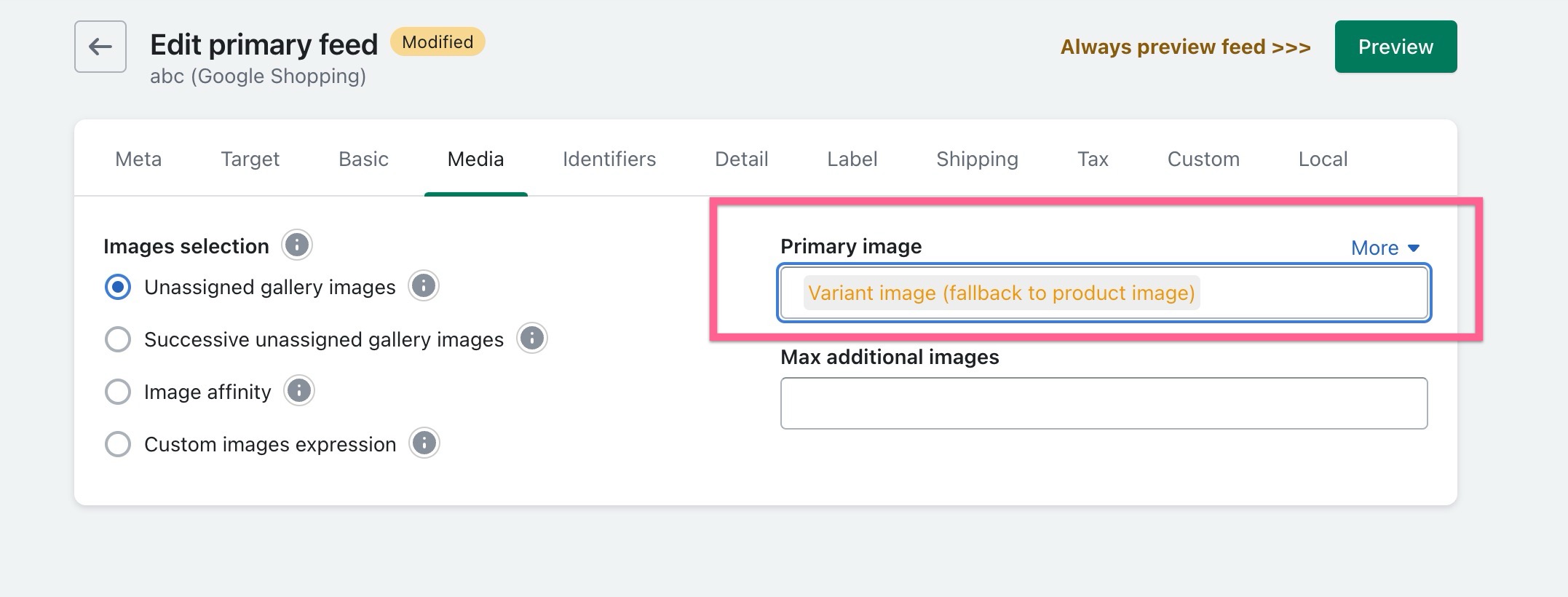Switch to the Identifiers tab
The width and height of the screenshot is (1568, 597).
pyautogui.click(x=609, y=159)
